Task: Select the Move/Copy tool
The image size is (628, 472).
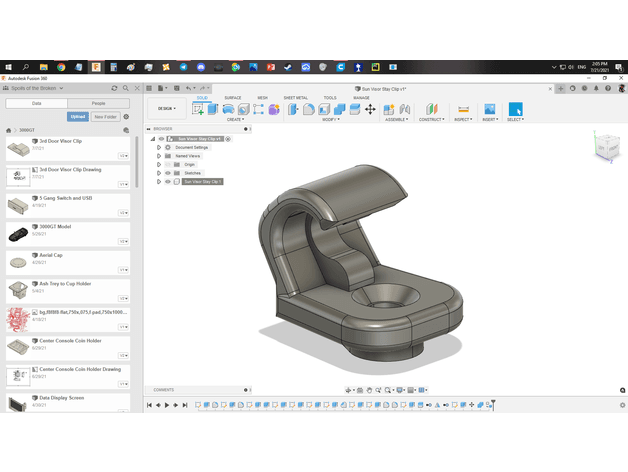Action: pyautogui.click(x=370, y=109)
